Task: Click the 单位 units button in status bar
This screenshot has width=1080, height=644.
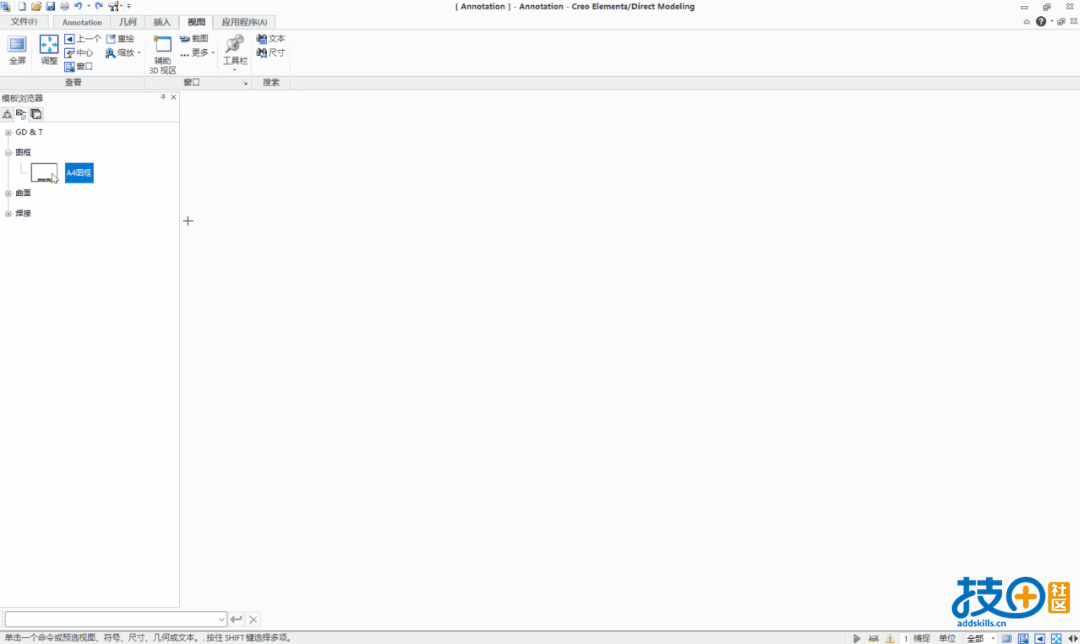Action: tap(948, 638)
